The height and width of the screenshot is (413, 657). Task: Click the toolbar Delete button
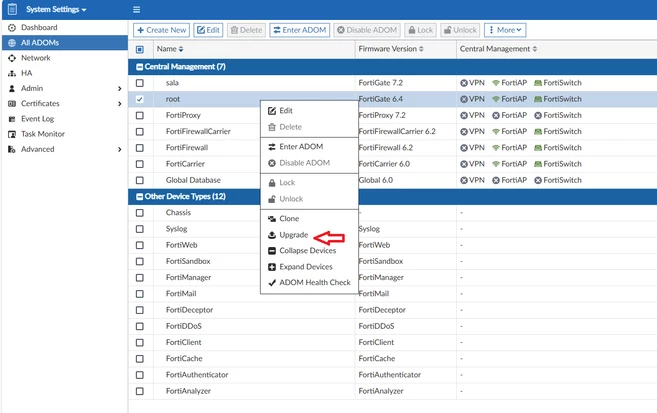246,30
